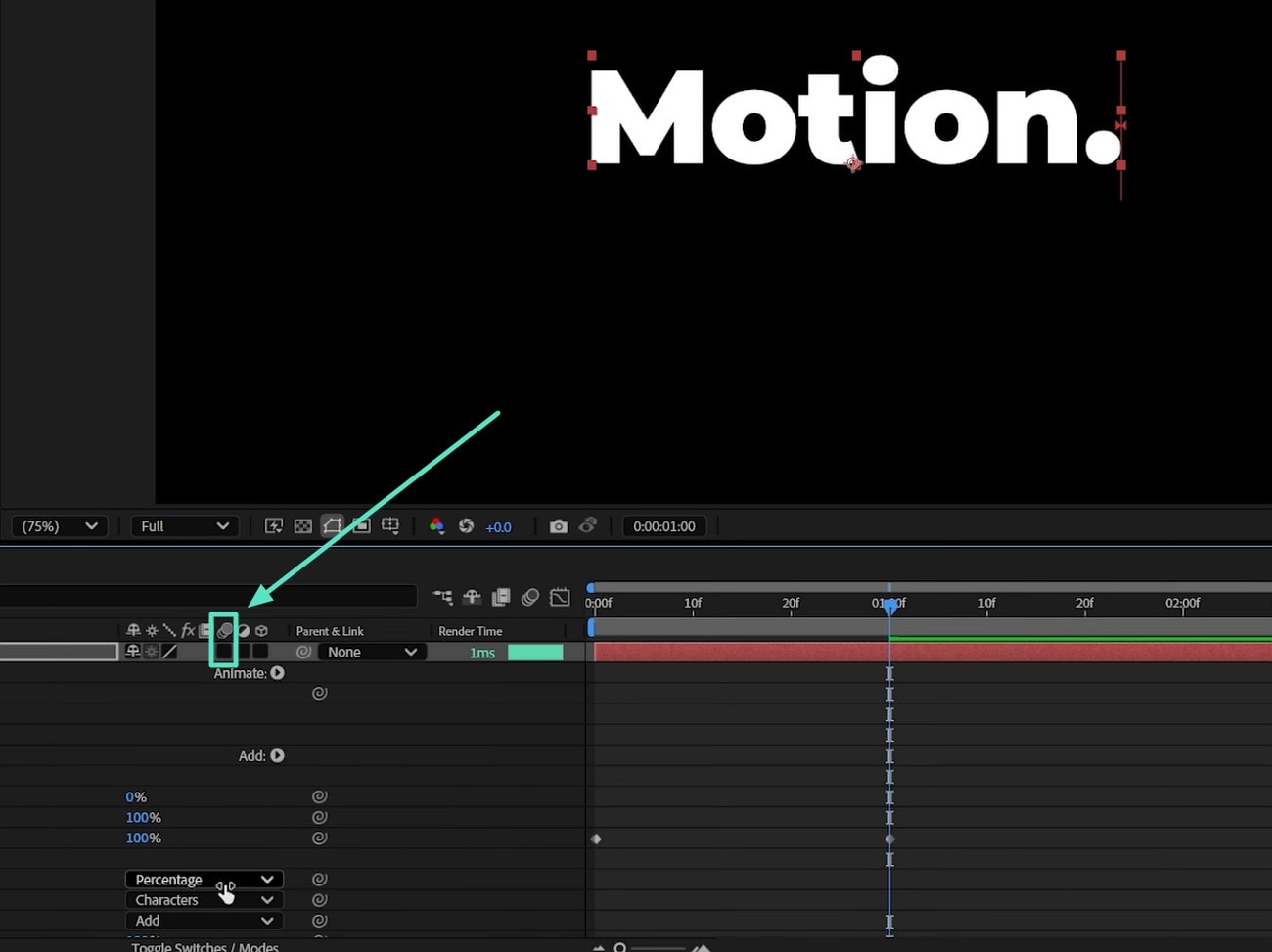Viewport: 1272px width, 952px height.
Task: Toggle the layer's Continuously Rasterize switch
Action: [152, 652]
